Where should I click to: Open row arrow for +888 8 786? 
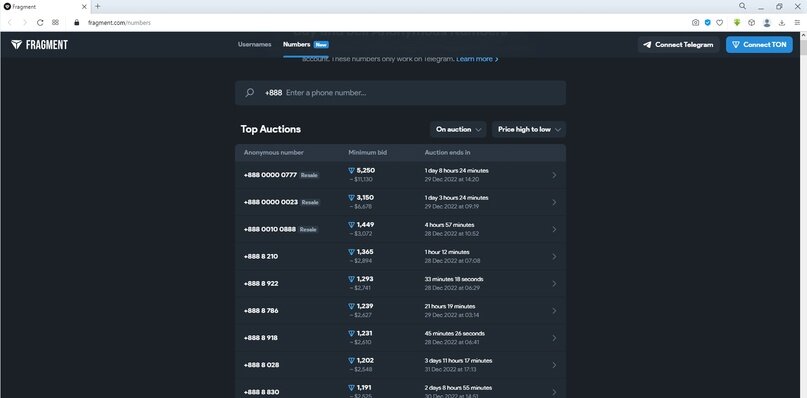coord(554,311)
